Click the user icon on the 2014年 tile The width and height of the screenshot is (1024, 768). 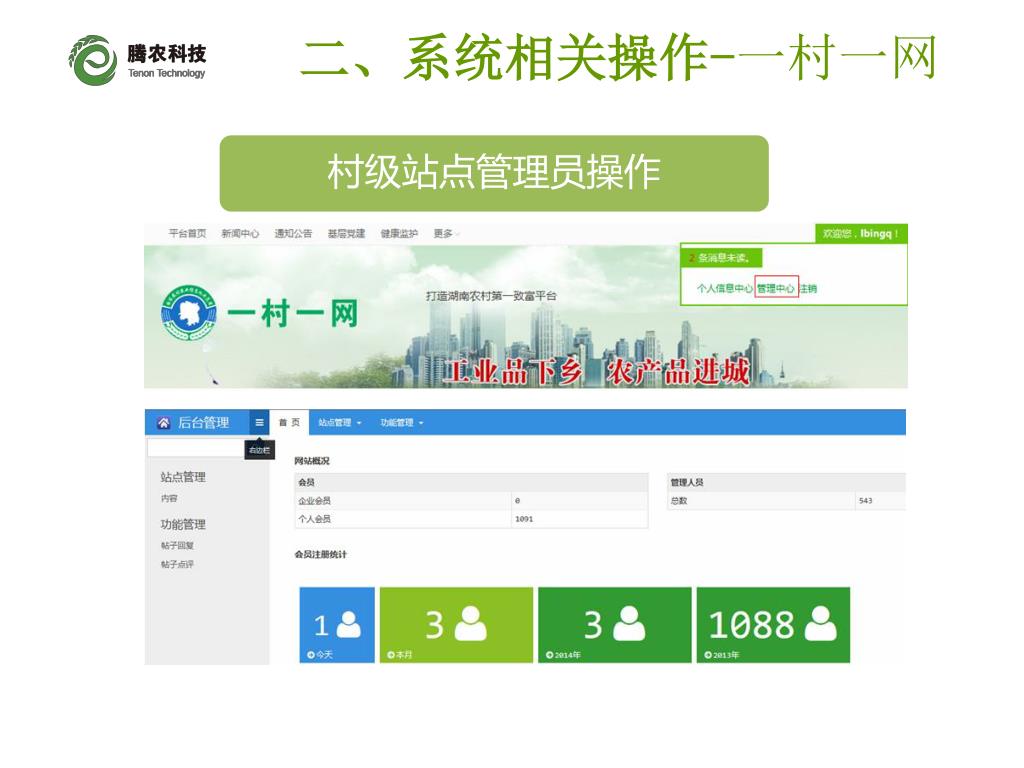[x=629, y=624]
